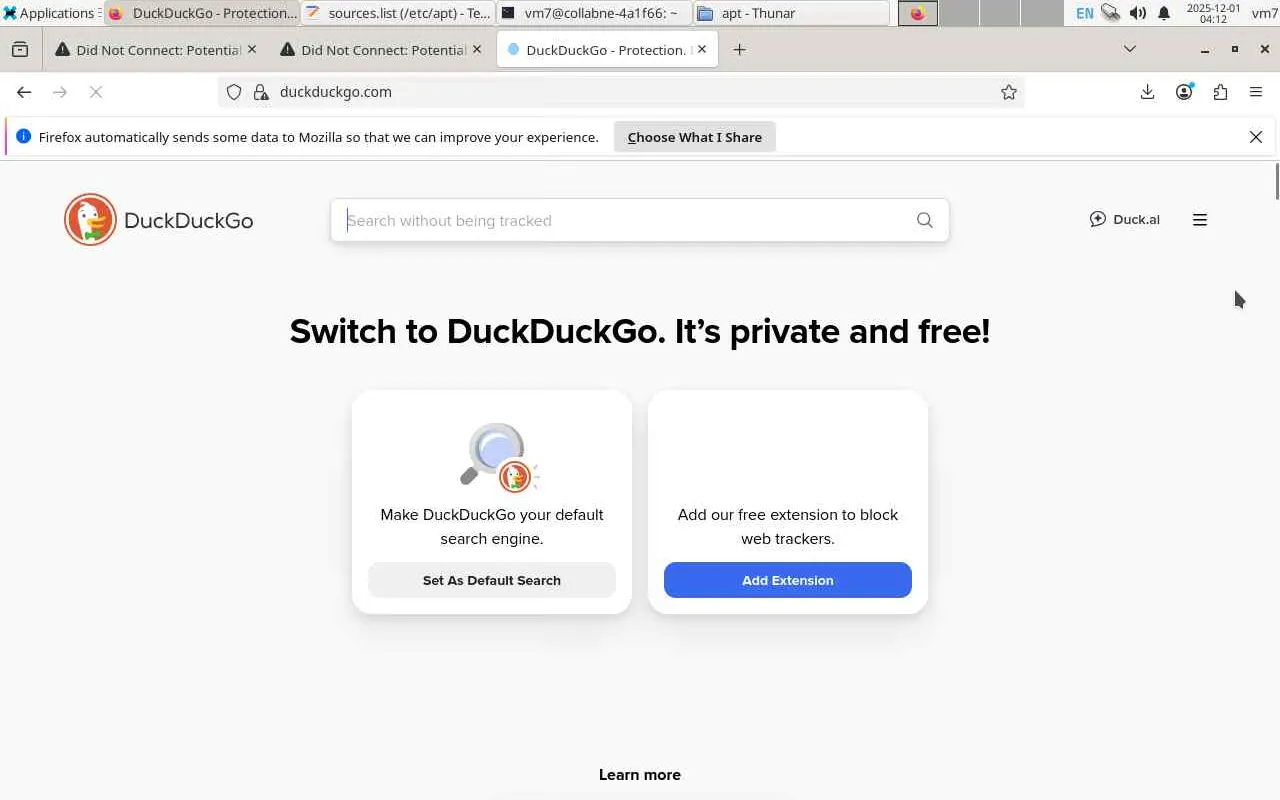Image resolution: width=1280 pixels, height=800 pixels.
Task: Stop loading the page
Action: click(x=96, y=92)
